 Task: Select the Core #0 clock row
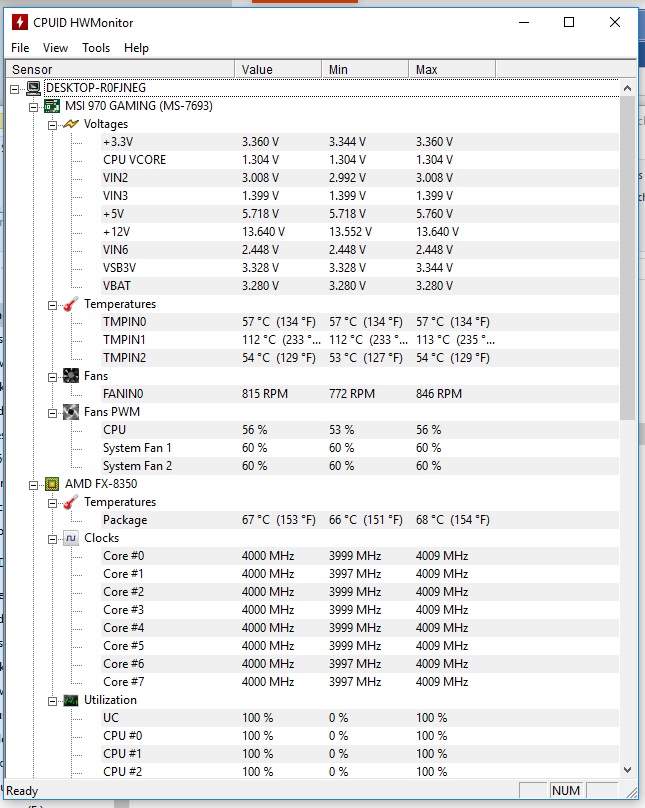click(x=360, y=556)
